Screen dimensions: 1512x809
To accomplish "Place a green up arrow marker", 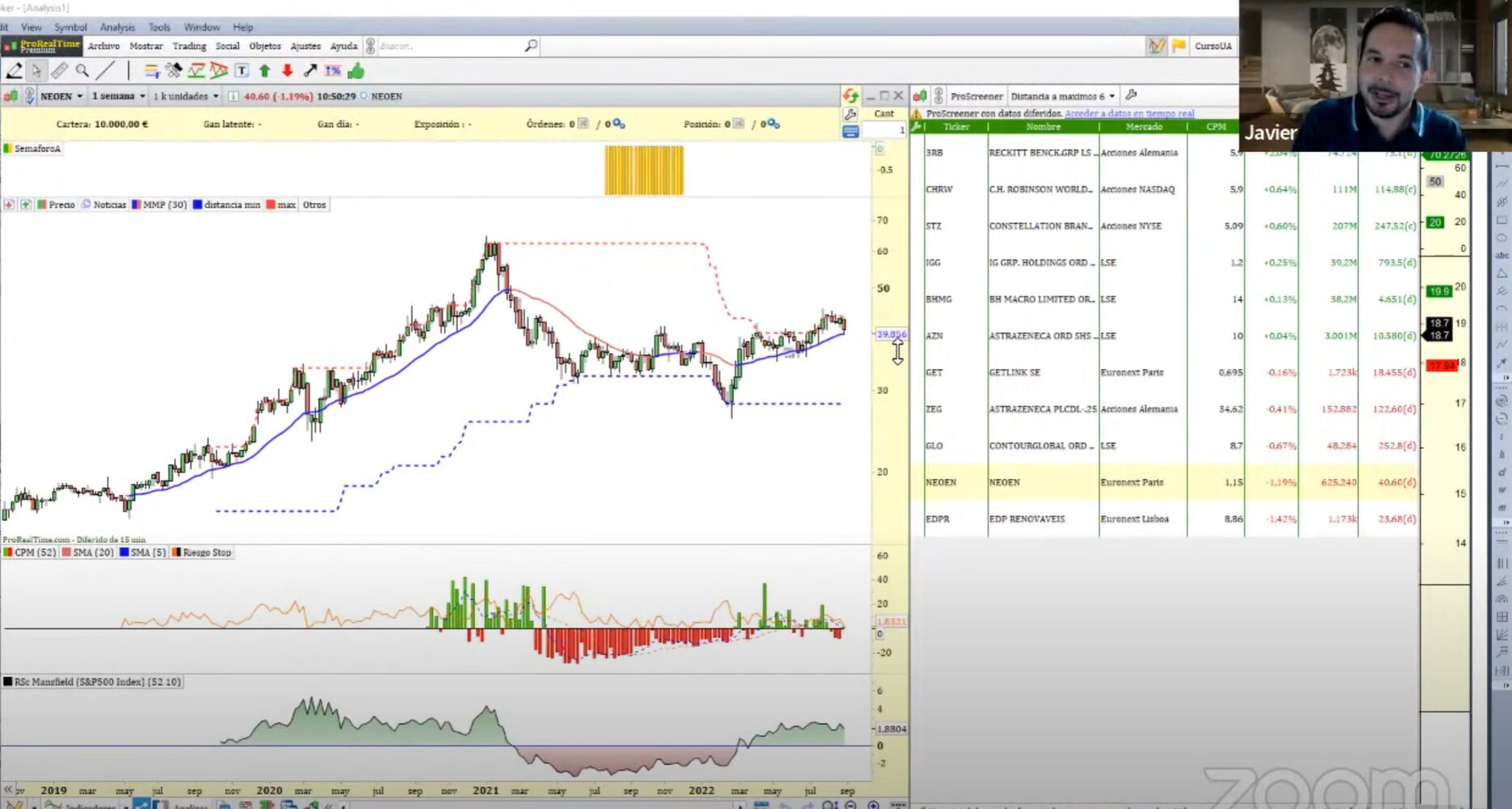I will point(265,71).
